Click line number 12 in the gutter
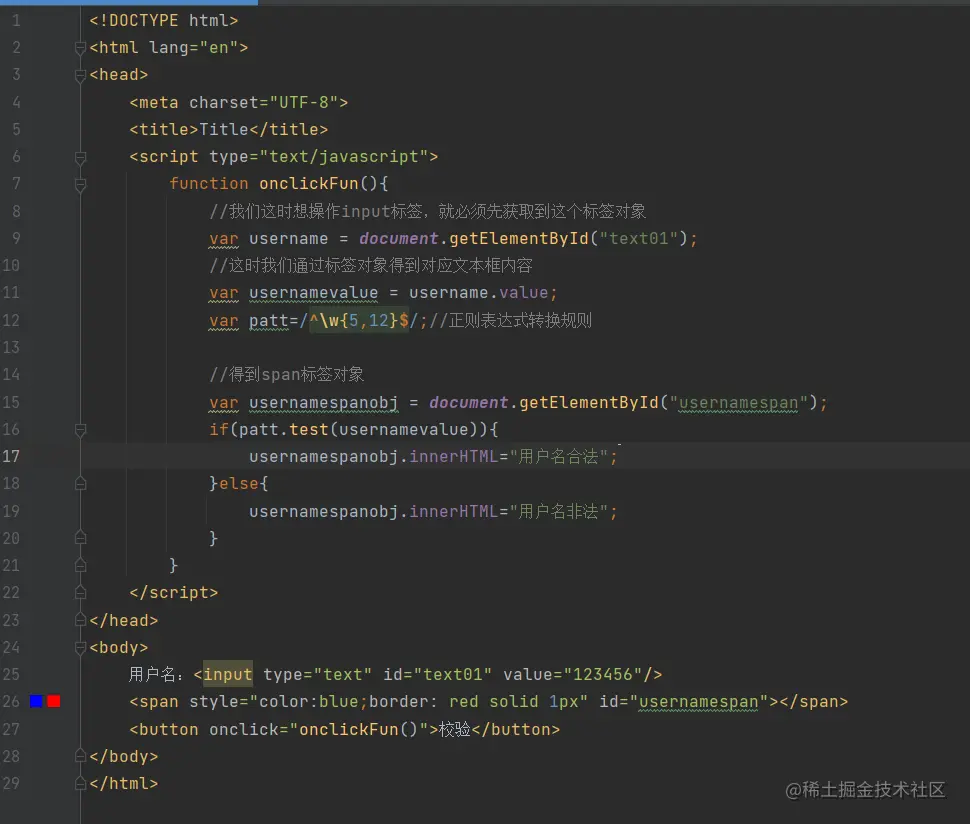The width and height of the screenshot is (970, 824). coord(11,320)
